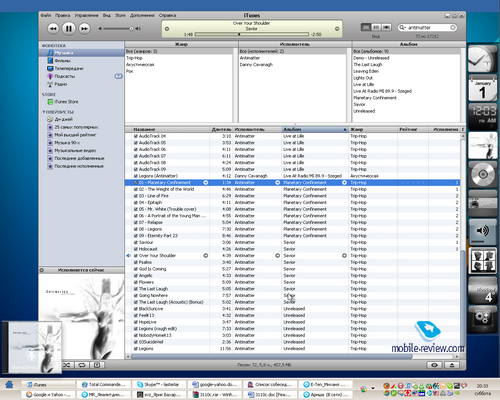Image resolution: width=500 pixels, height=400 pixels.
Task: Uncheck the Holocaust track checkbox
Action: point(136,249)
